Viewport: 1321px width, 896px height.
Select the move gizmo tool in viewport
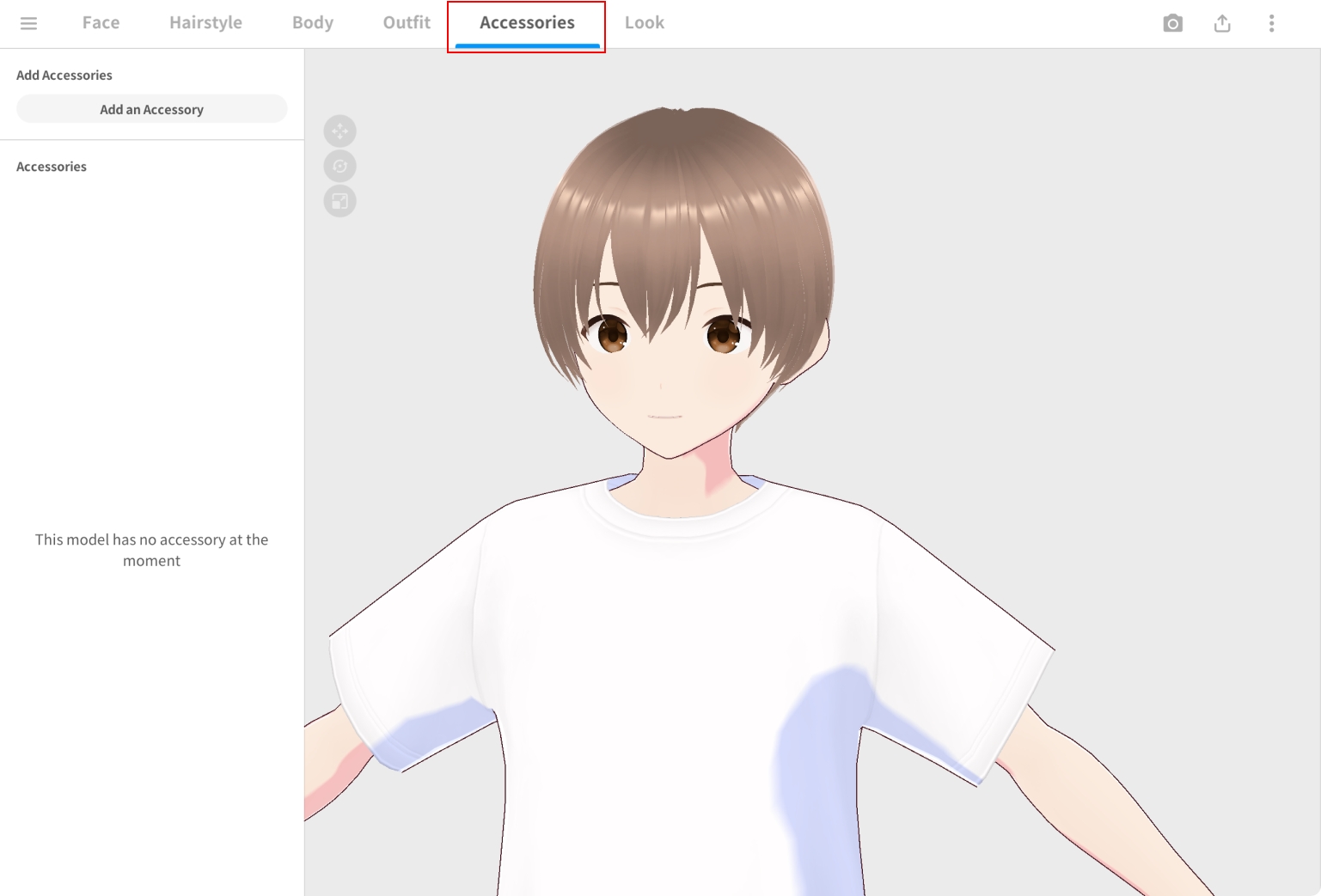(339, 131)
